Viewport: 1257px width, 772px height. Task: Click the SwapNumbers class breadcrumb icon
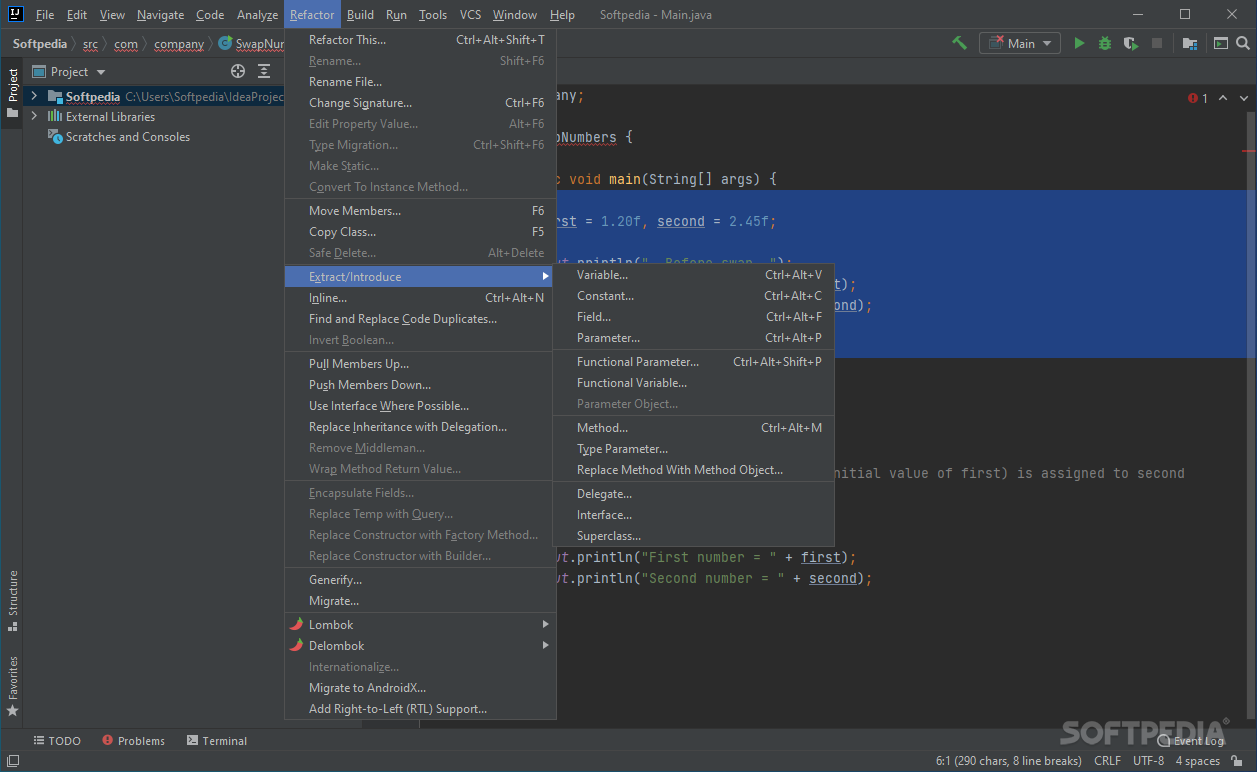(x=225, y=43)
